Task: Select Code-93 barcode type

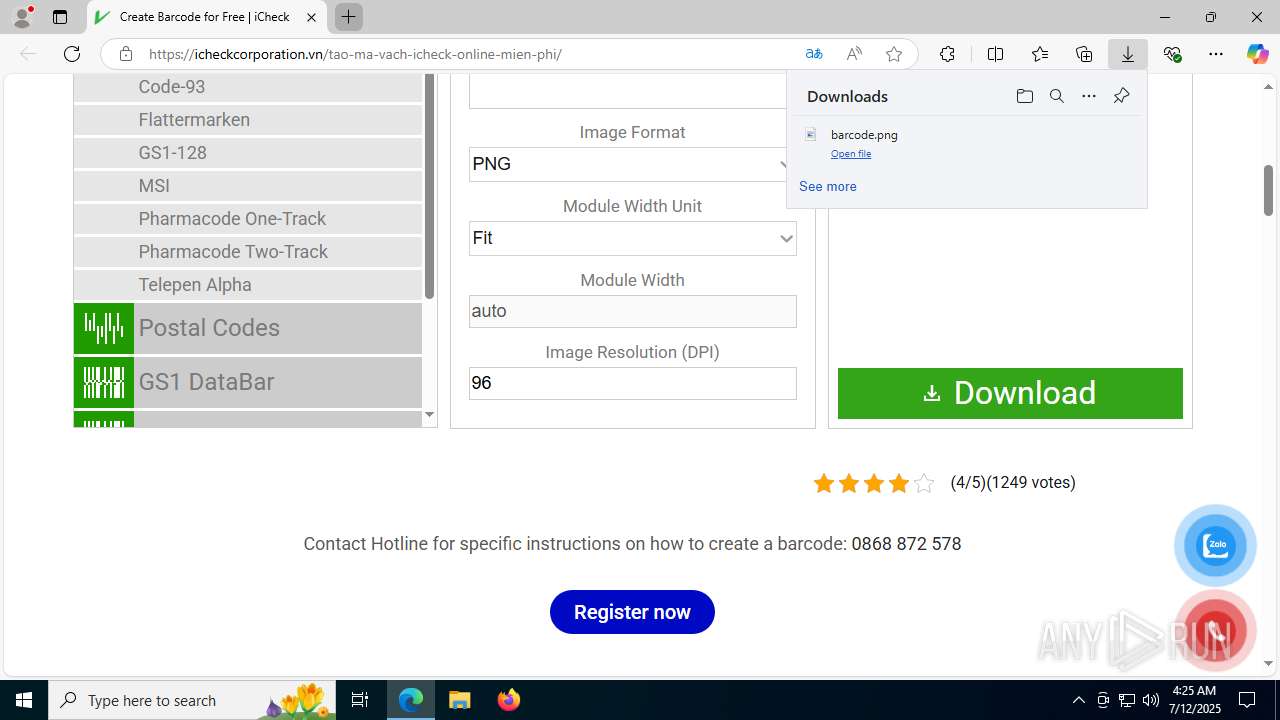Action: tap(248, 87)
